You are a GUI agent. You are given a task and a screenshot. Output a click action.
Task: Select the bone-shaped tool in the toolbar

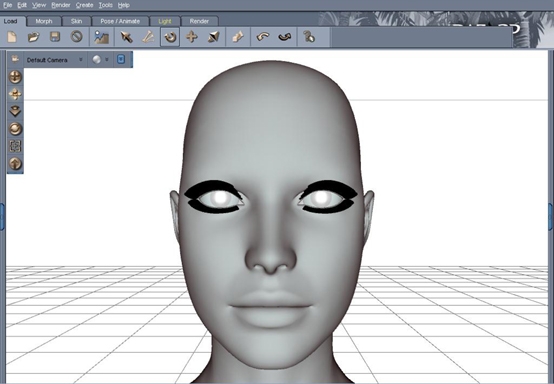tap(148, 37)
